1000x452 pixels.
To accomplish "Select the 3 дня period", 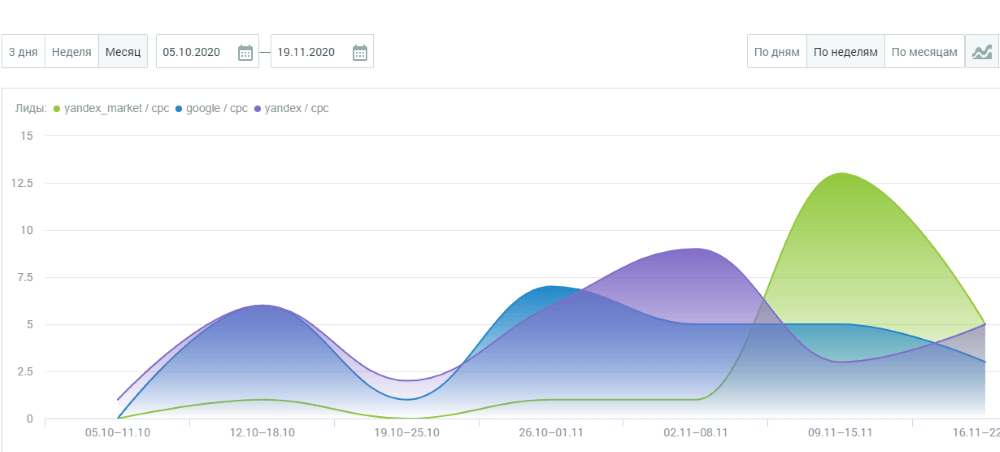I will tap(23, 52).
